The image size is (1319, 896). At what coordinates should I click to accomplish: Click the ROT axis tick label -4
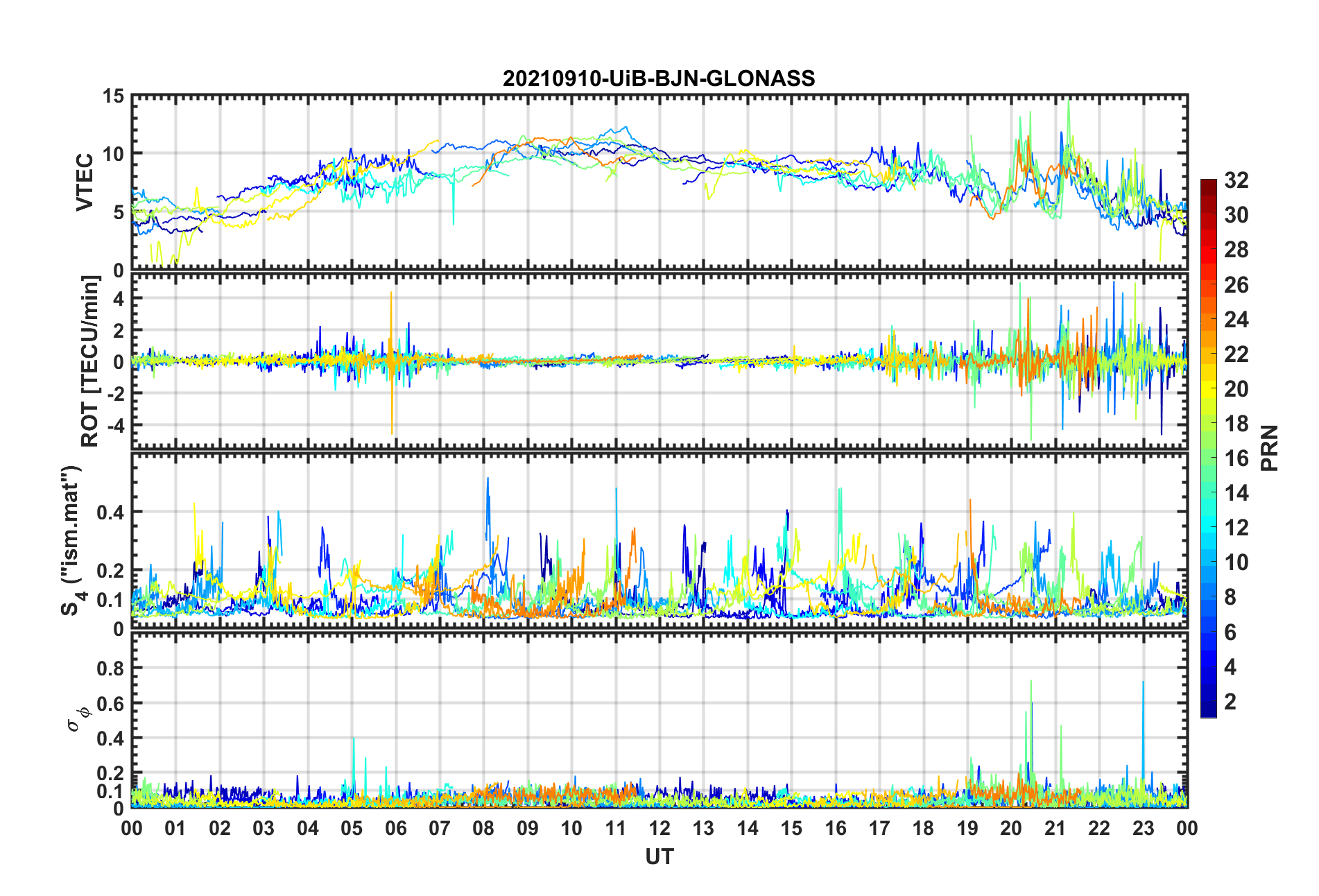(114, 424)
